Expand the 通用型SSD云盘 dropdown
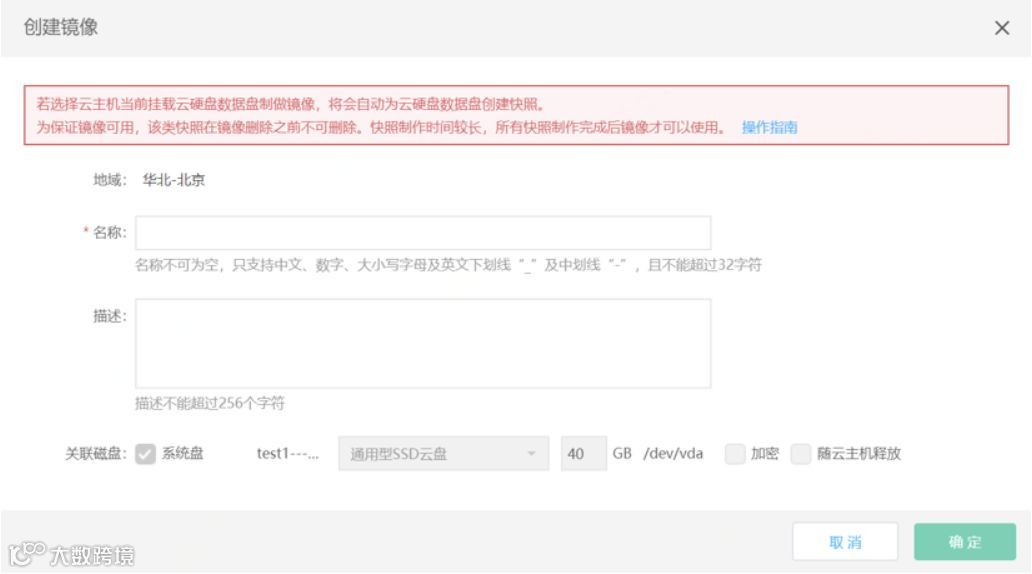 tap(444, 454)
